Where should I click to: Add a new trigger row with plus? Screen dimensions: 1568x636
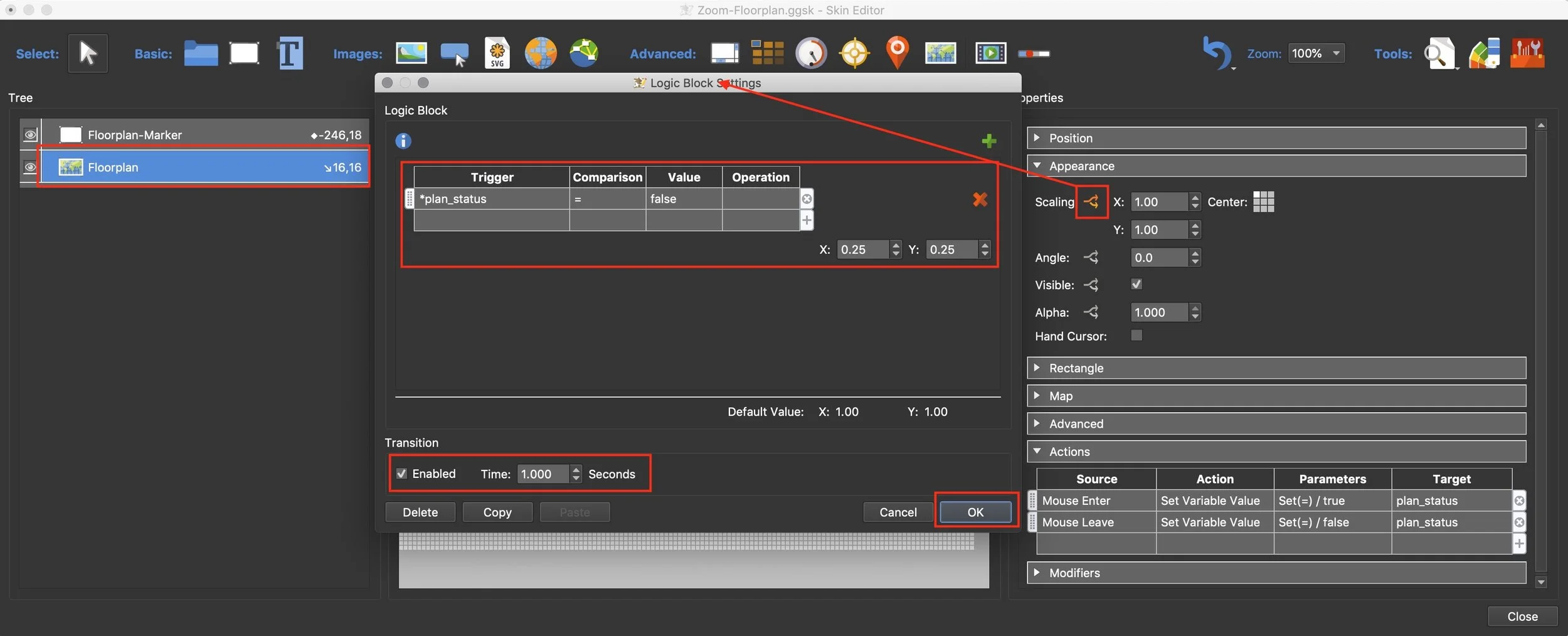[807, 220]
